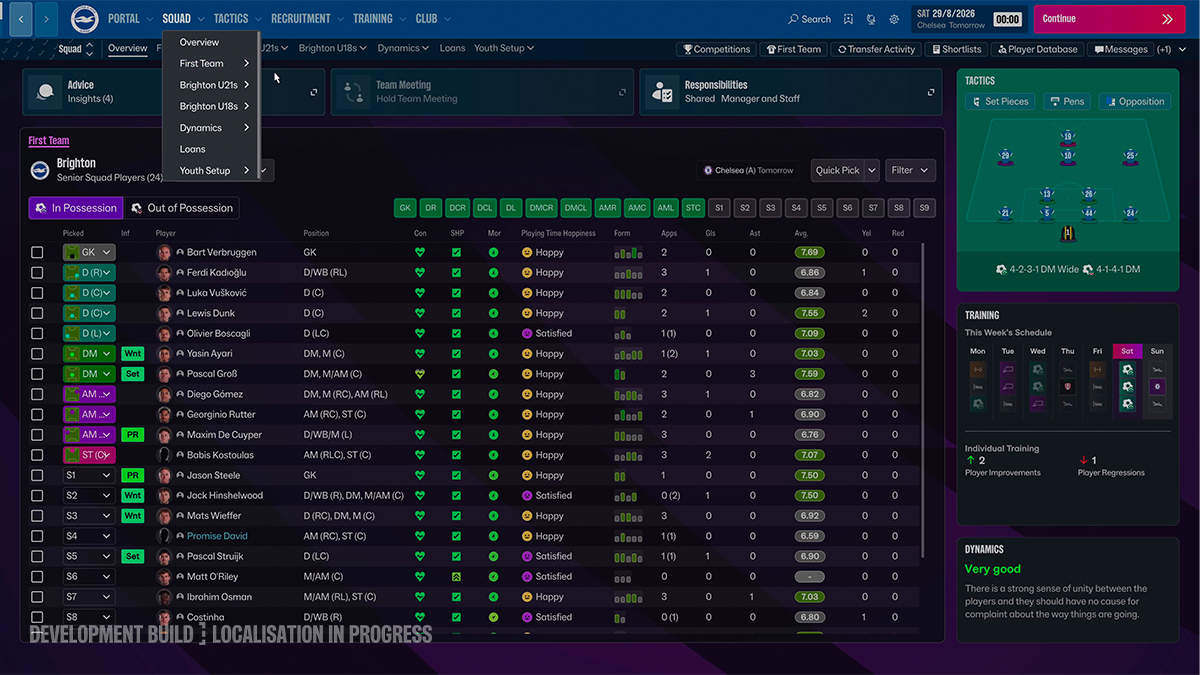Click the PR badge beside Jason Steele
The width and height of the screenshot is (1200, 675).
(133, 475)
